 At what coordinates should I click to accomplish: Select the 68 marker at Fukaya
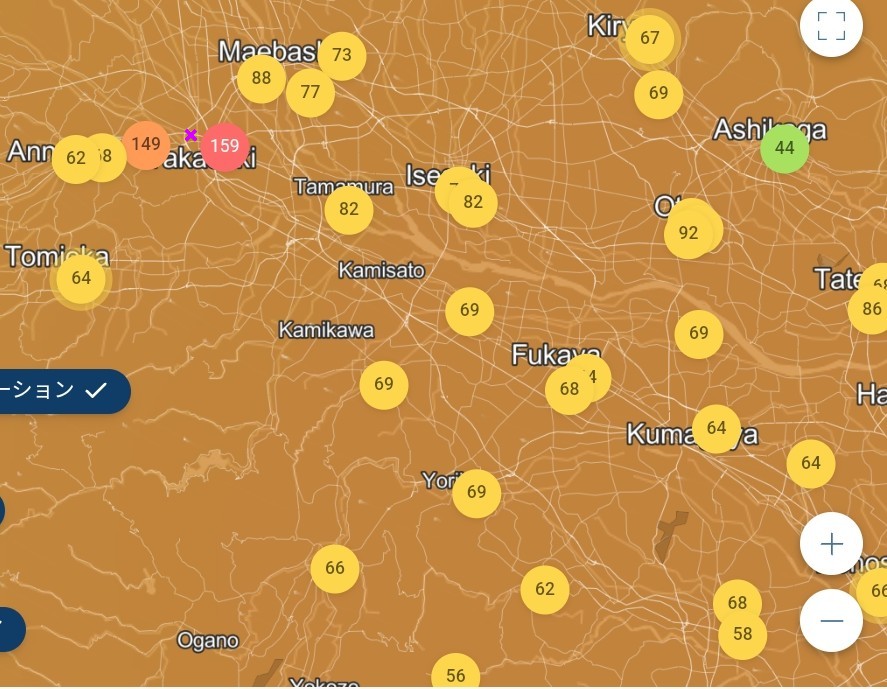(569, 390)
